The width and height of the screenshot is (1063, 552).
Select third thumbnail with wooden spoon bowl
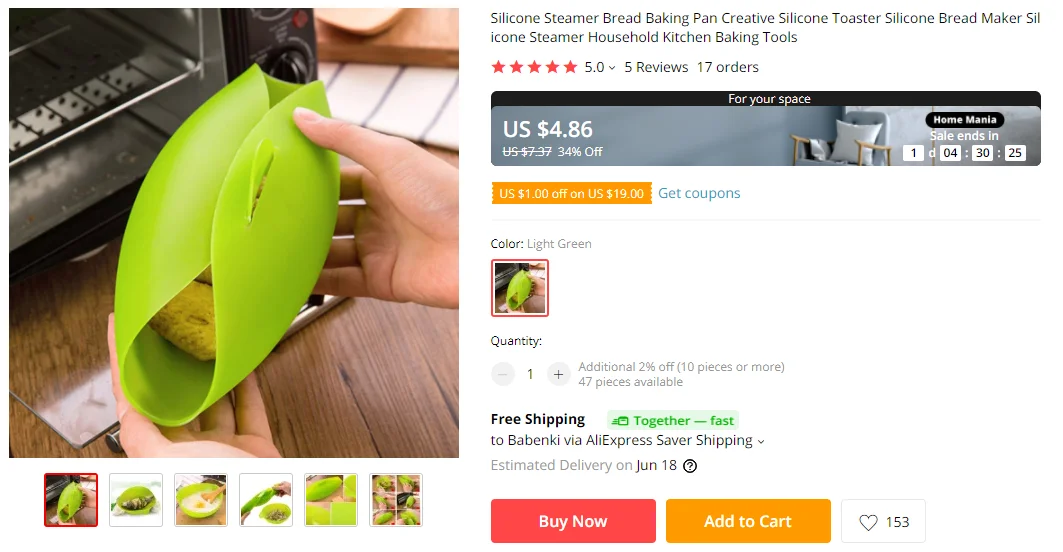point(201,500)
